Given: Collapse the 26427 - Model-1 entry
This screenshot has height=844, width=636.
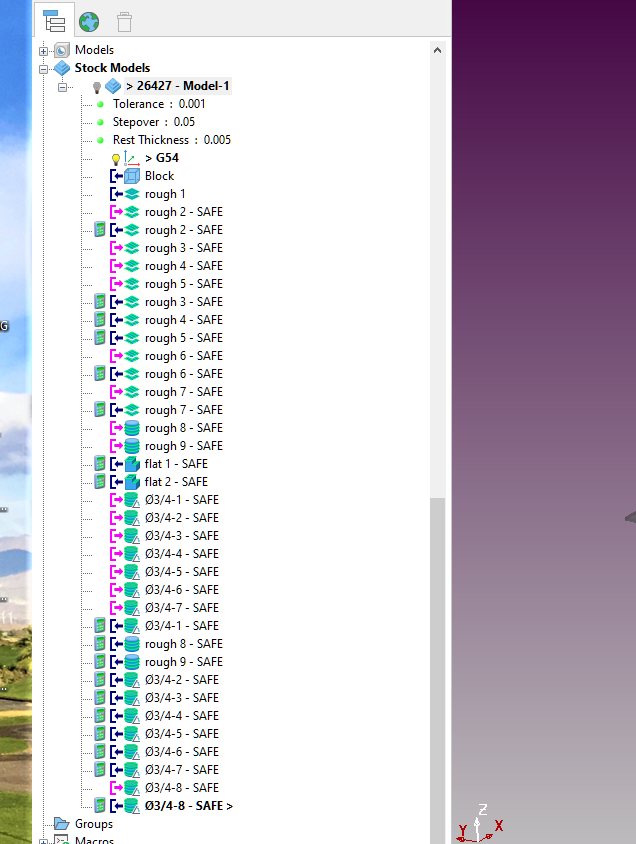Looking at the screenshot, I should point(62,87).
